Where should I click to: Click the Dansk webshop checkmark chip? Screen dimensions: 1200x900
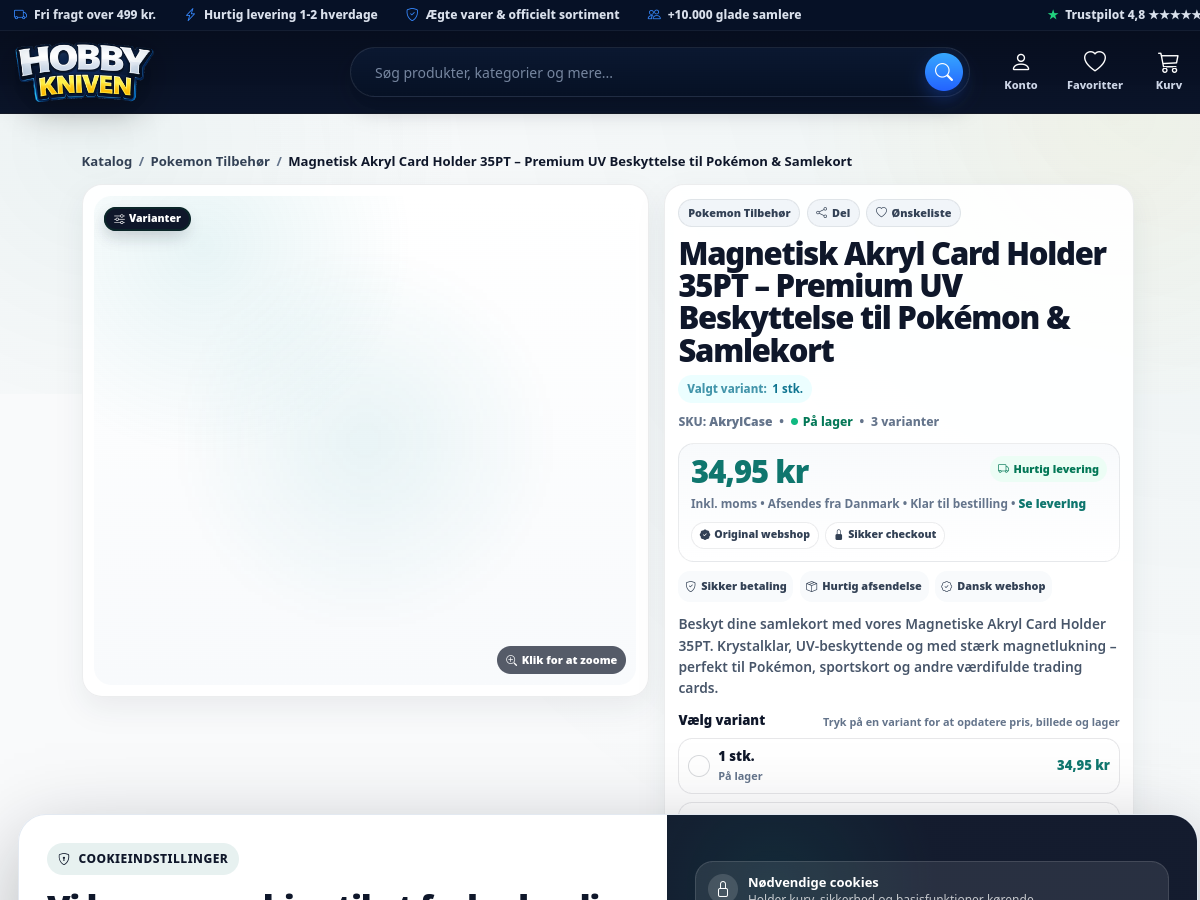993,587
